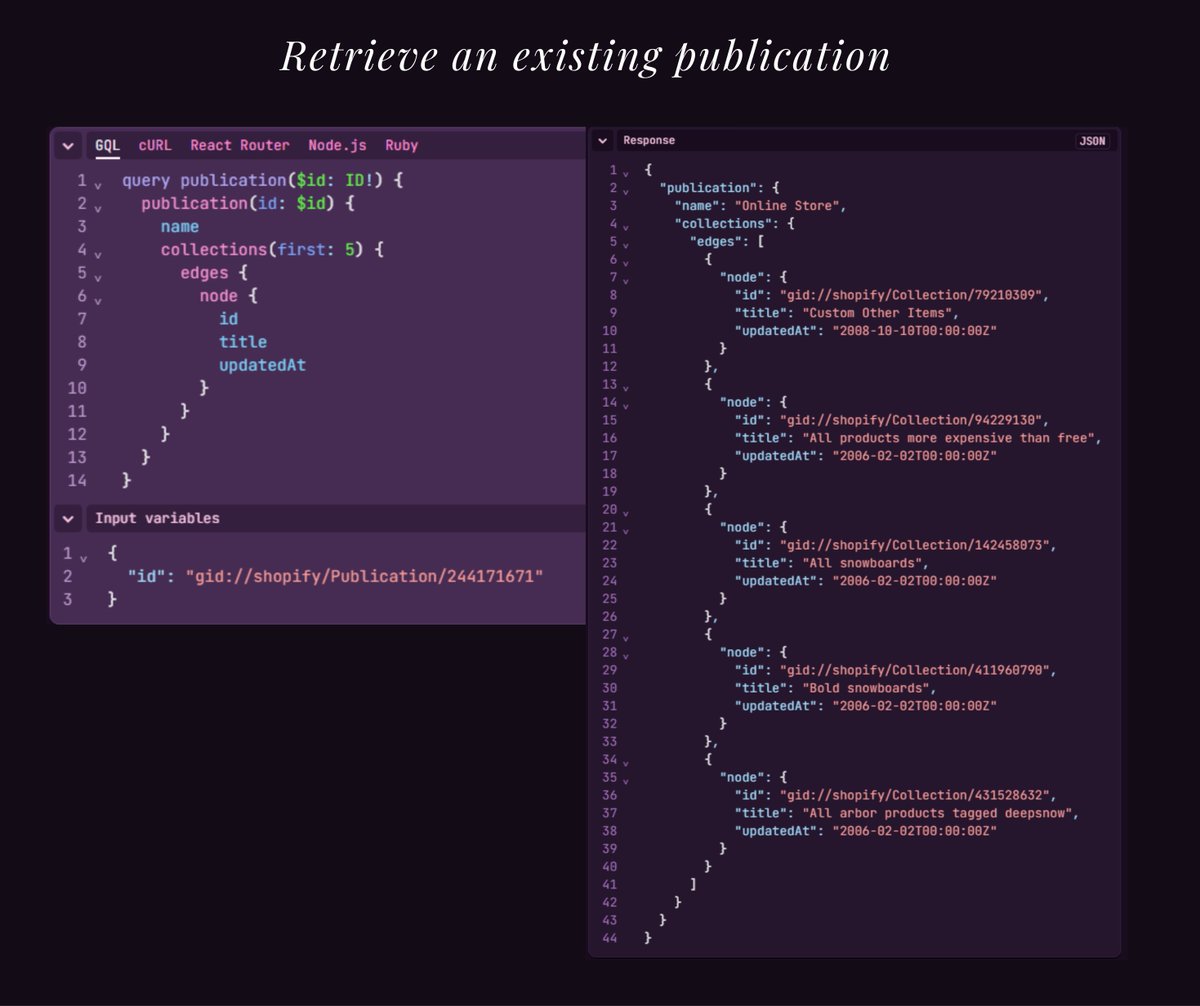The image size is (1200, 1006).
Task: Collapse the GQL code panel chevron
Action: (x=67, y=146)
